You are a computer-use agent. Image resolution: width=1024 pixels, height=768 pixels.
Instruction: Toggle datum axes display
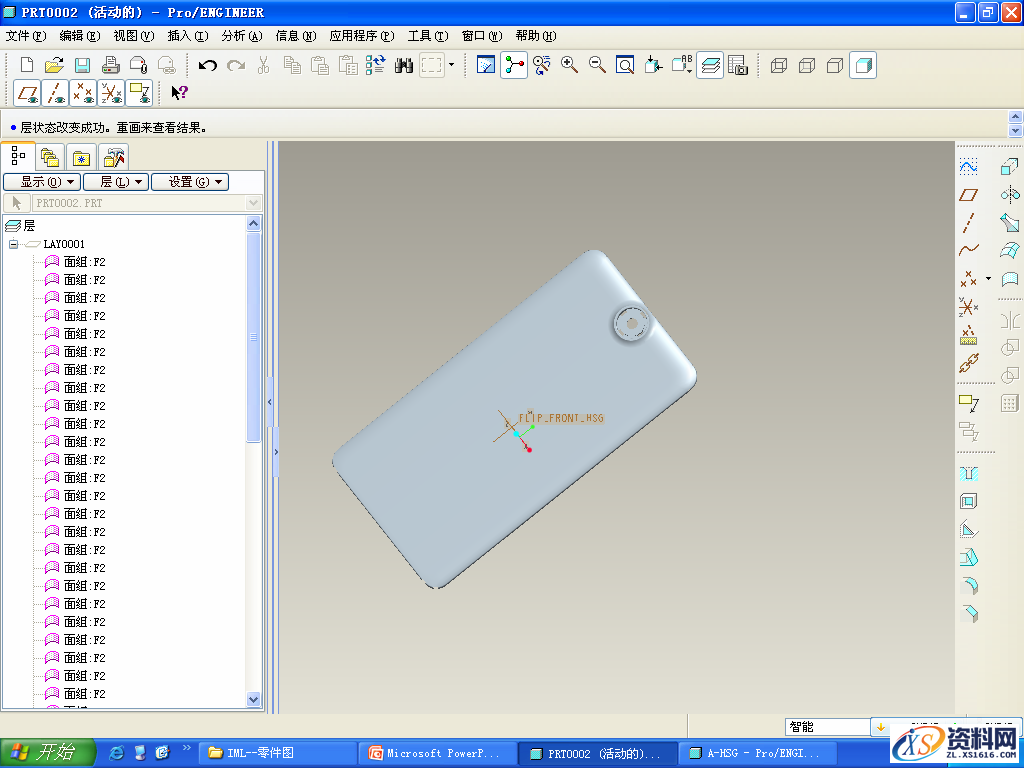[56, 93]
